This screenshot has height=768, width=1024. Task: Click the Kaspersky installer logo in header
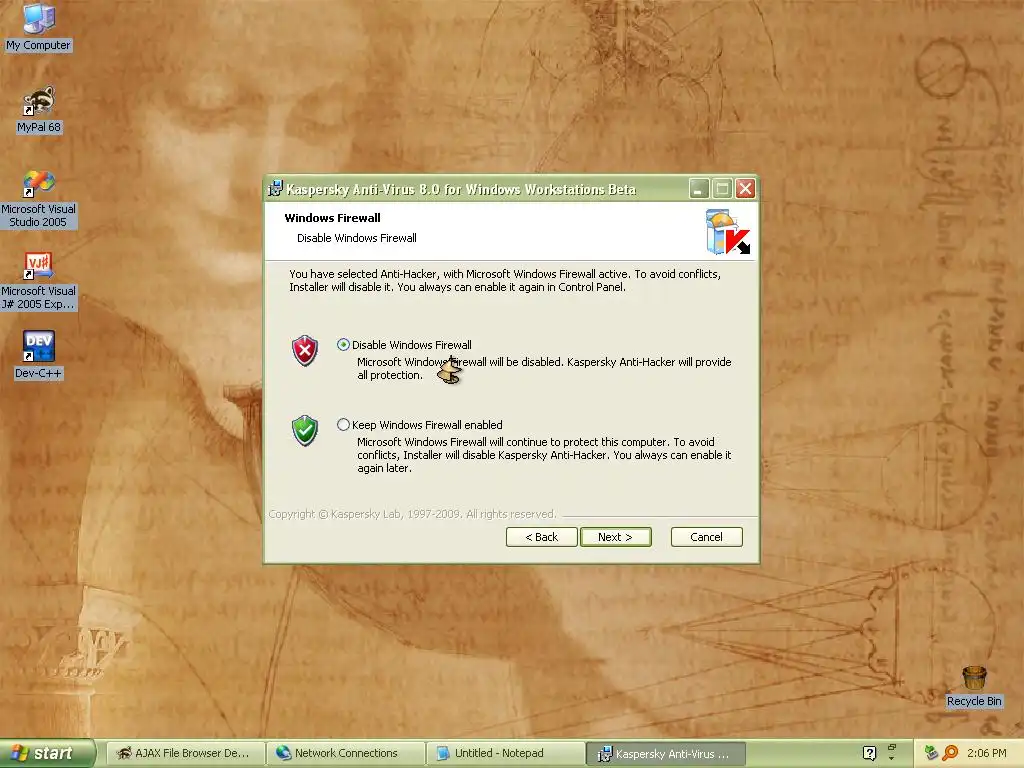click(x=728, y=232)
